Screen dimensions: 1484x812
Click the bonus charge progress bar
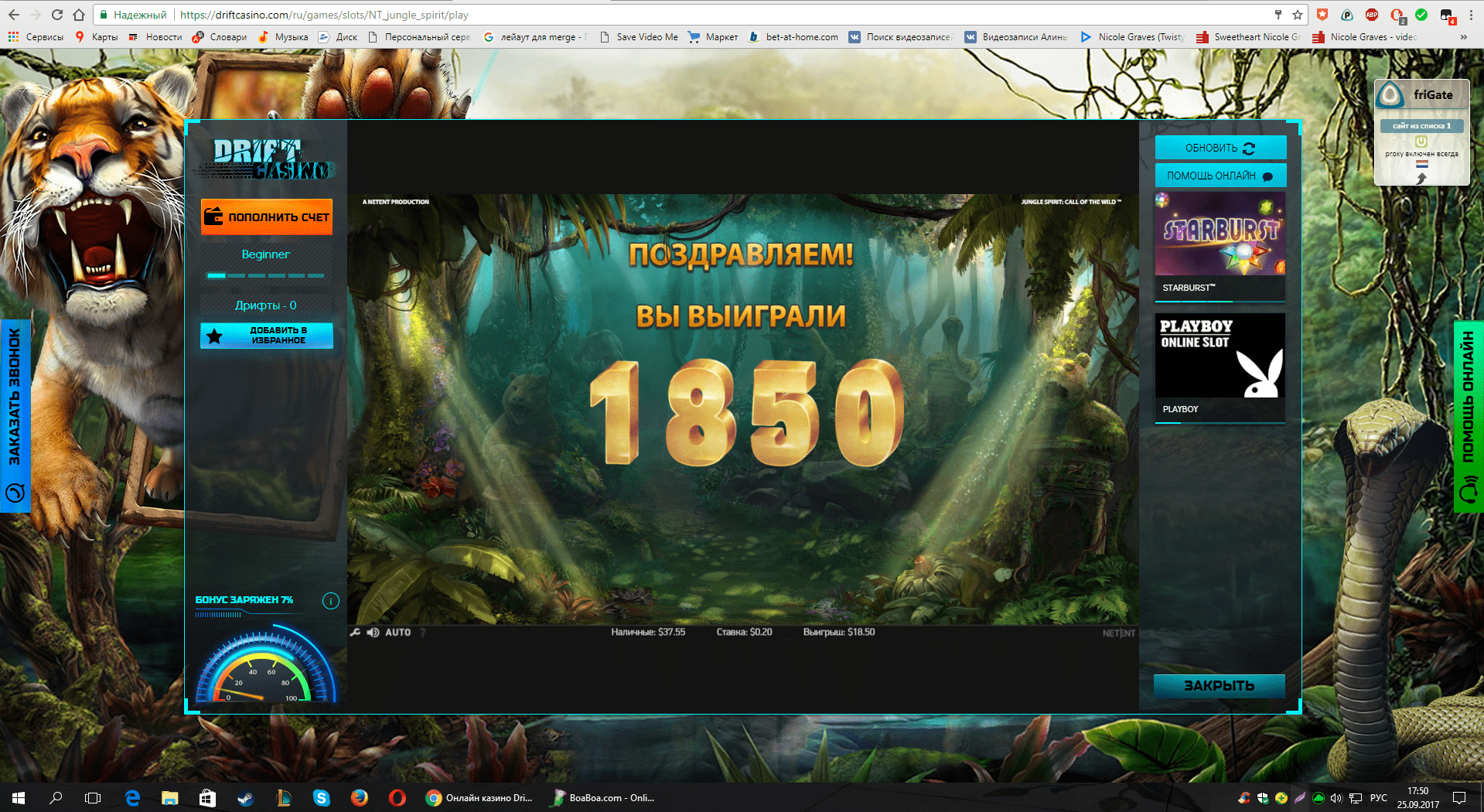tap(219, 615)
